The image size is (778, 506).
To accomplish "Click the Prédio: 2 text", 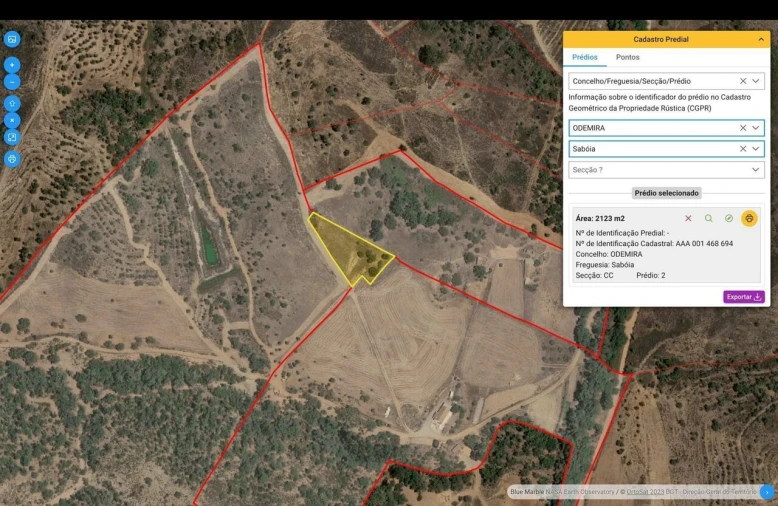I will (650, 275).
